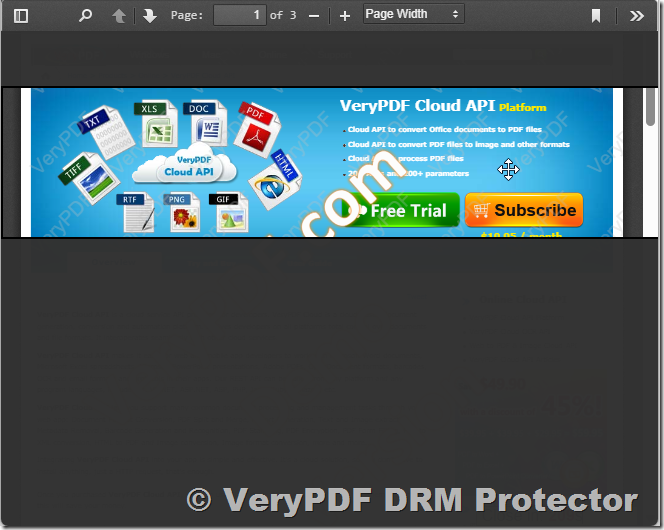Open the find-in-document search icon
This screenshot has width=664, height=530.
pos(86,16)
